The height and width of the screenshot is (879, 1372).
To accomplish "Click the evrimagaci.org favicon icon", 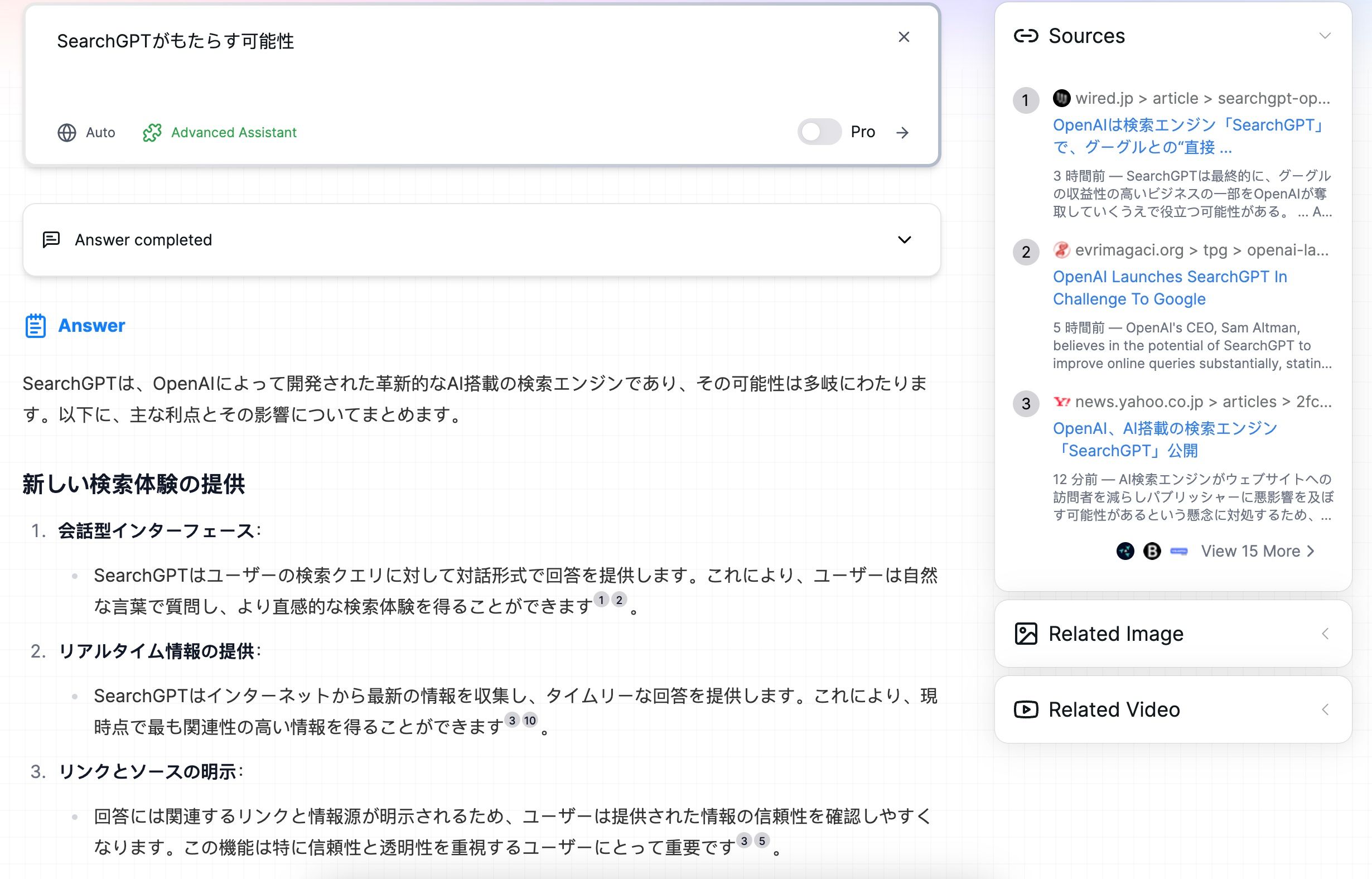I will (1061, 250).
